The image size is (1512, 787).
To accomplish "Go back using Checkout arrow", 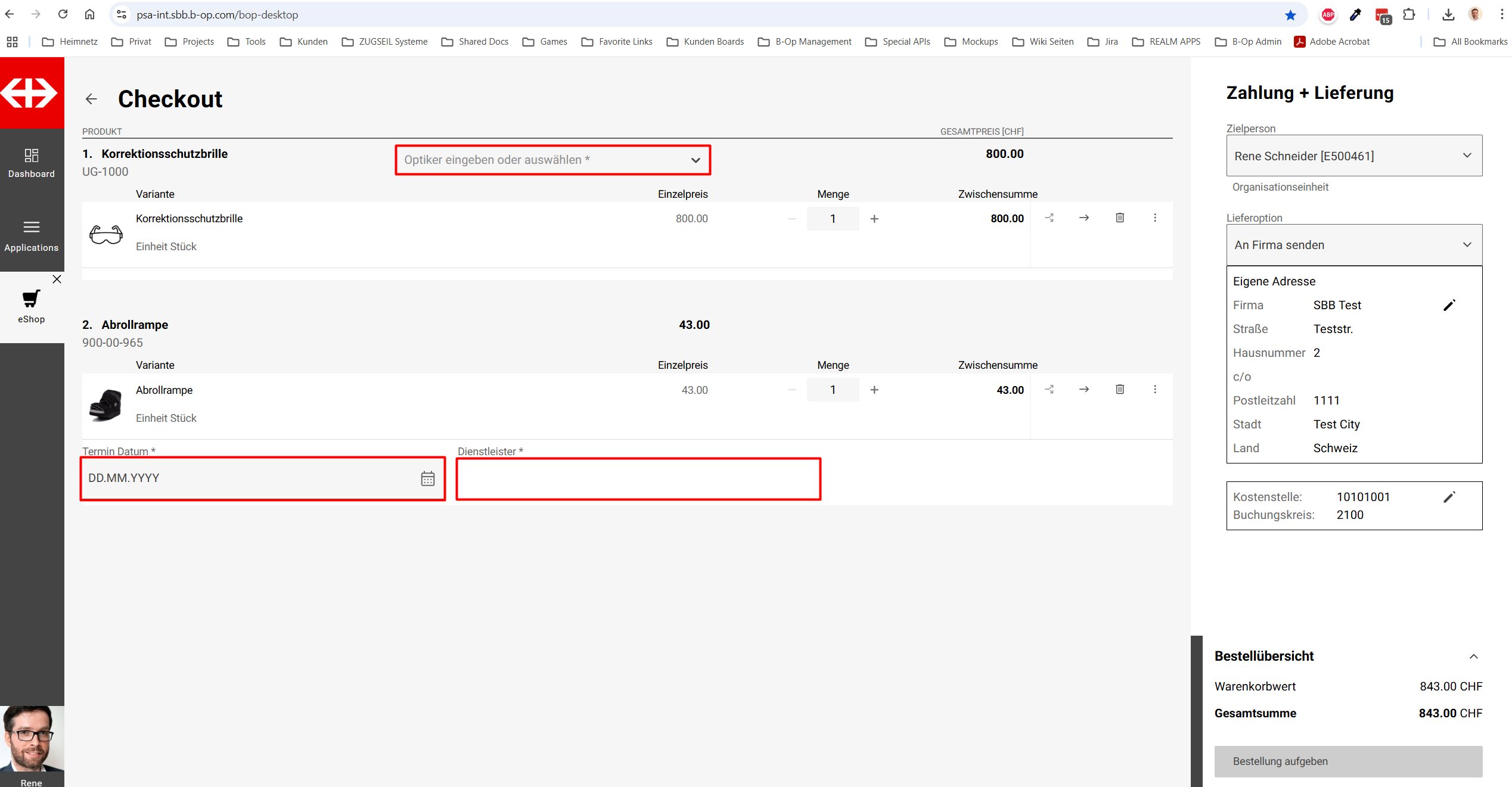I will point(91,99).
